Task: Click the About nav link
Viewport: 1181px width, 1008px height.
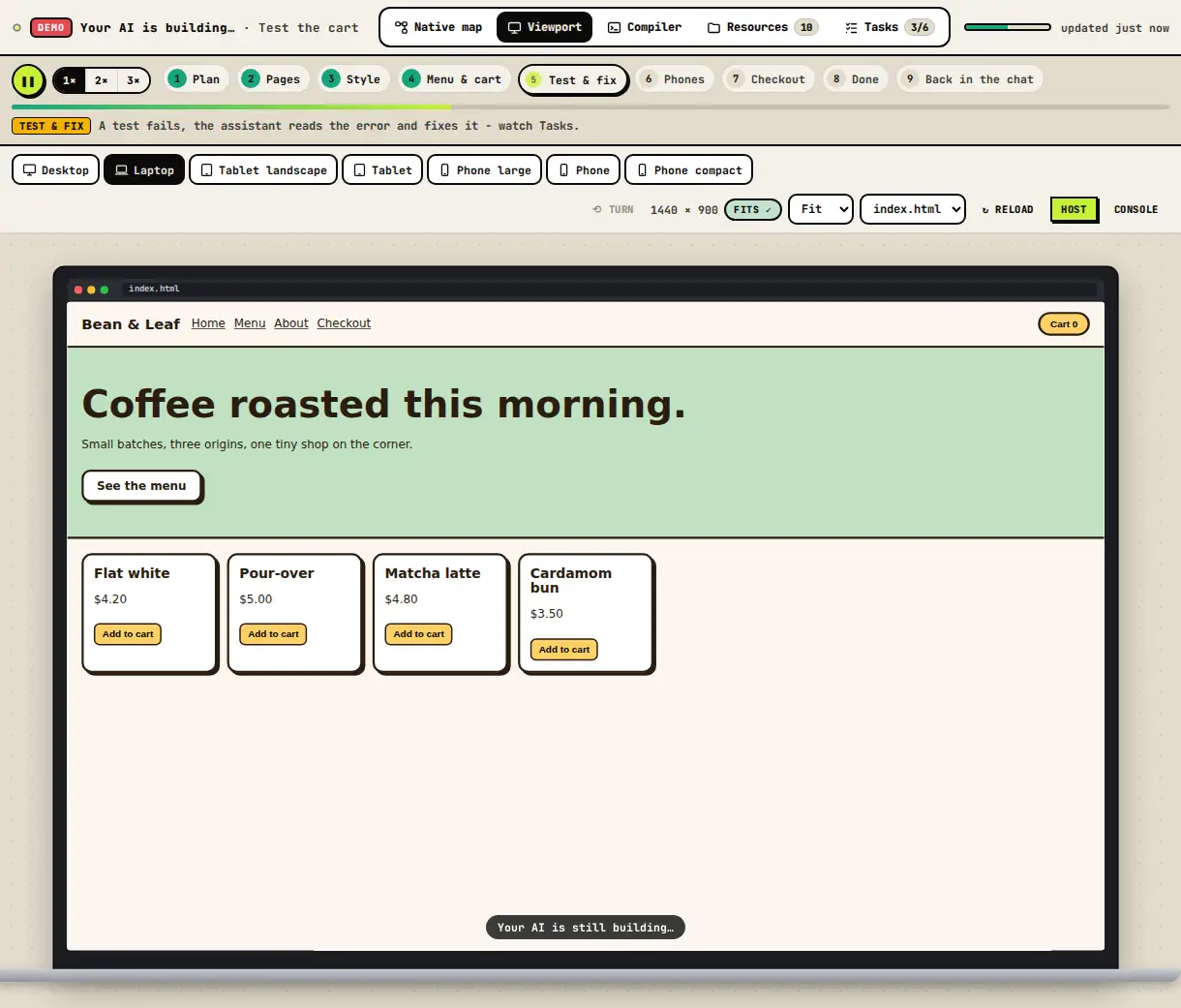Action: [291, 323]
